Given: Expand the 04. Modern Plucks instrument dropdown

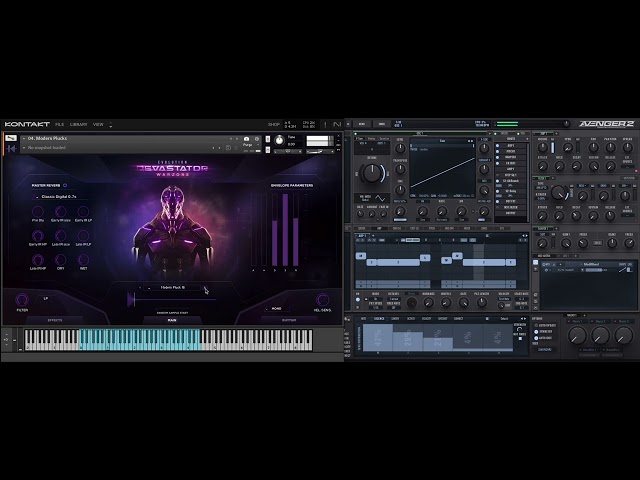Looking at the screenshot, I should point(24,138).
